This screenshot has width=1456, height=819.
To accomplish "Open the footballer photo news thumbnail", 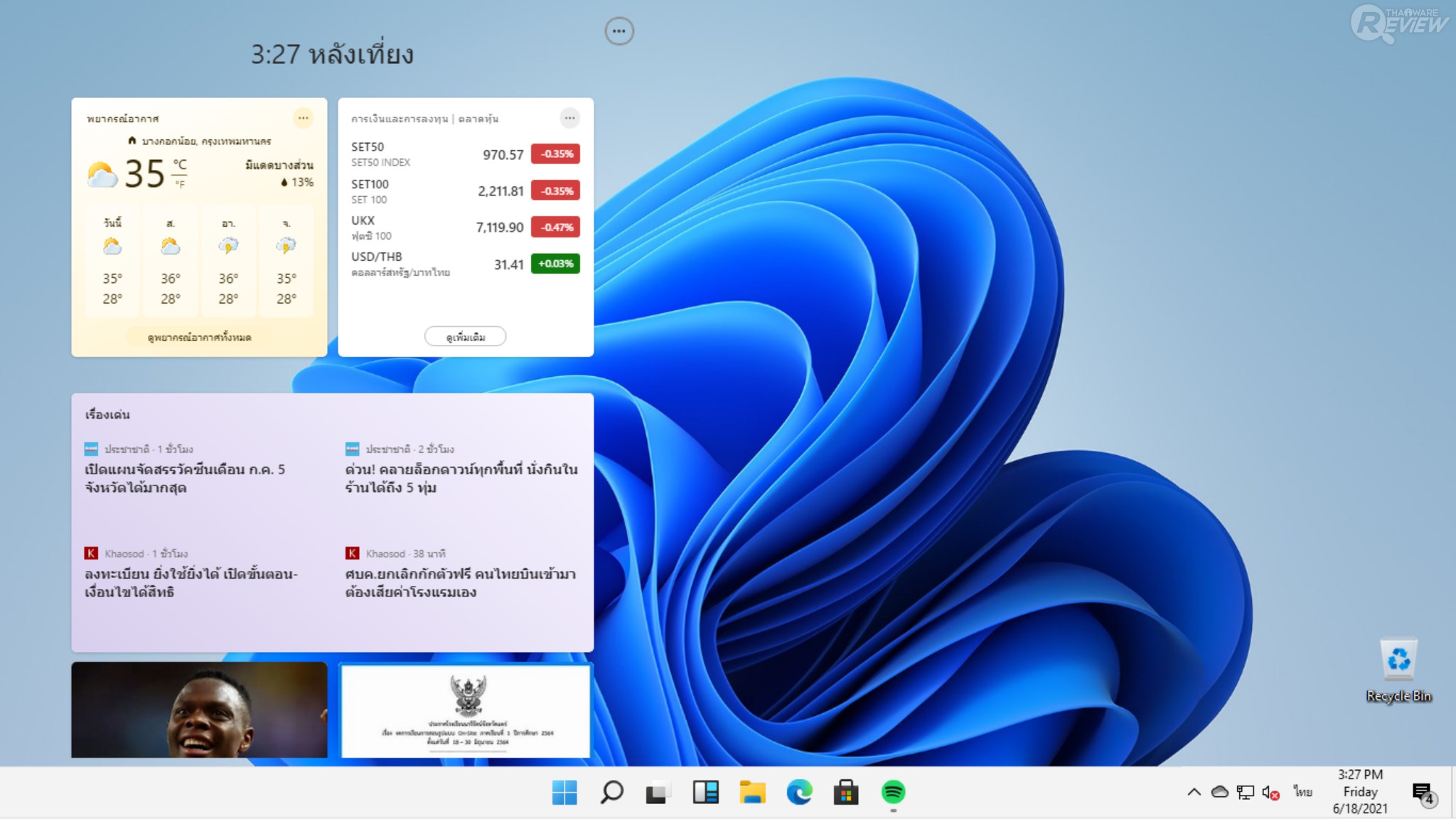I will (x=199, y=710).
